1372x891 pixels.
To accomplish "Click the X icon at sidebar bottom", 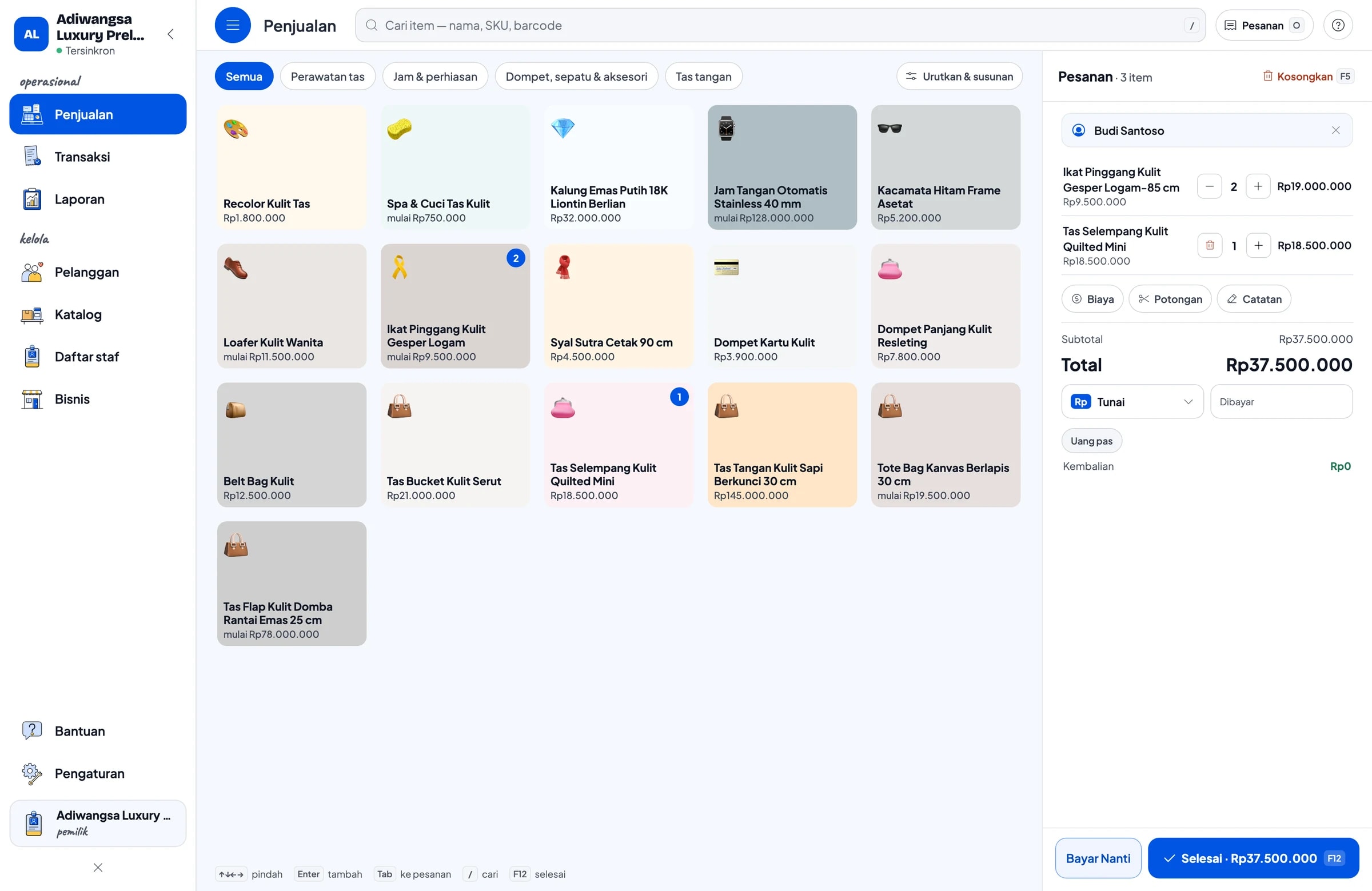I will (98, 868).
